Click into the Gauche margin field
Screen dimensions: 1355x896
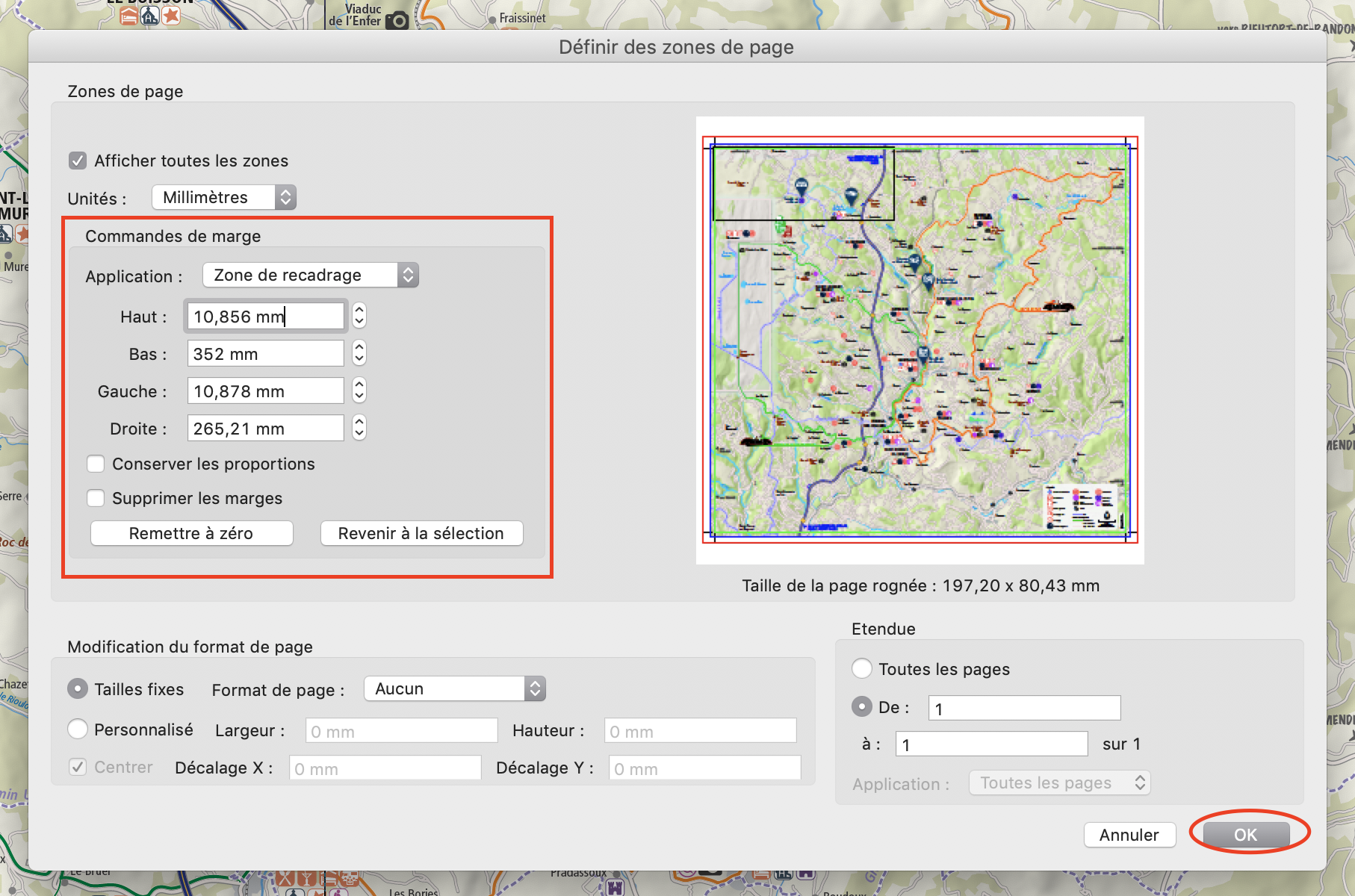[x=265, y=391]
